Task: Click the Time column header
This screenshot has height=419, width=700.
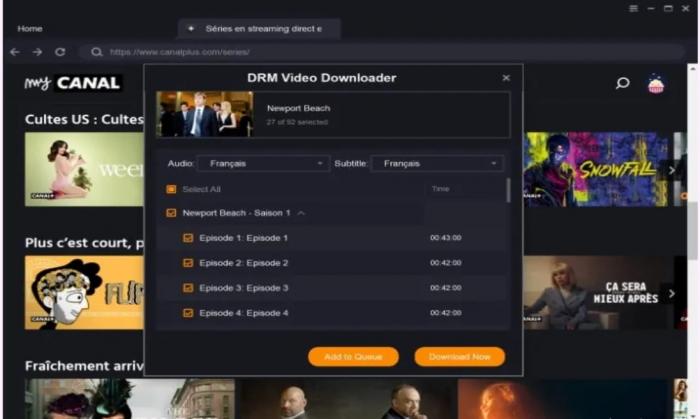Action: pos(440,189)
